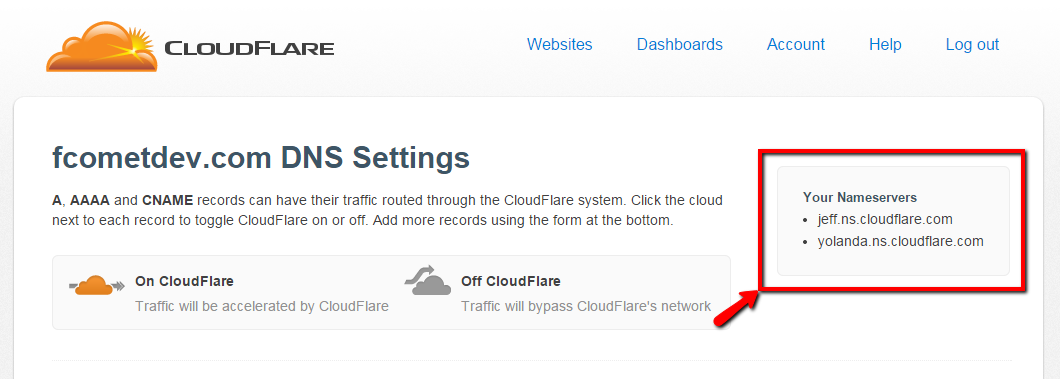Click the Your Nameservers heading
The width and height of the screenshot is (1060, 379).
pos(860,197)
